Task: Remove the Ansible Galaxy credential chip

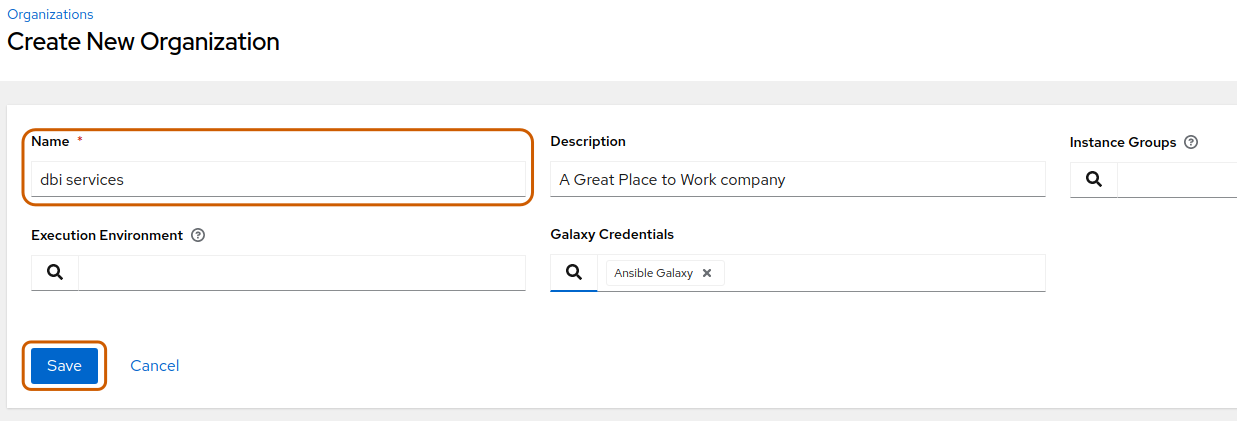Action: (x=707, y=273)
